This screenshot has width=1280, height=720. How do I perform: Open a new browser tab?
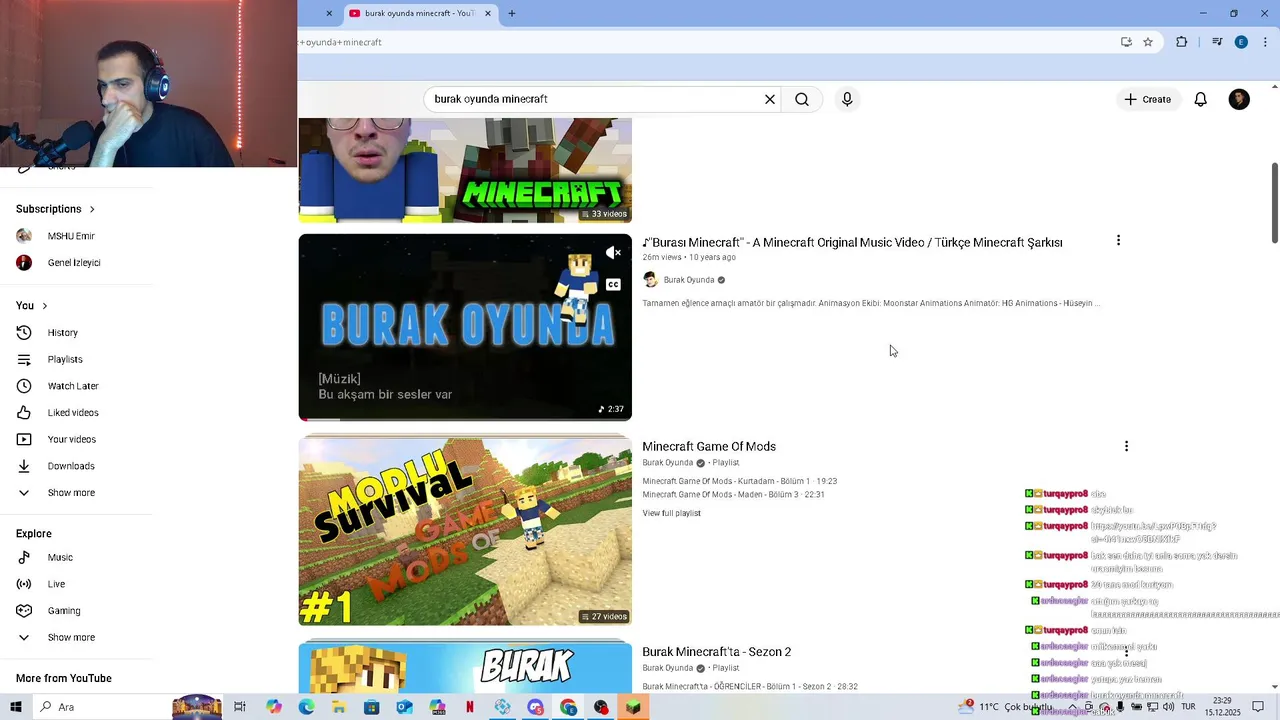pyautogui.click(x=512, y=13)
